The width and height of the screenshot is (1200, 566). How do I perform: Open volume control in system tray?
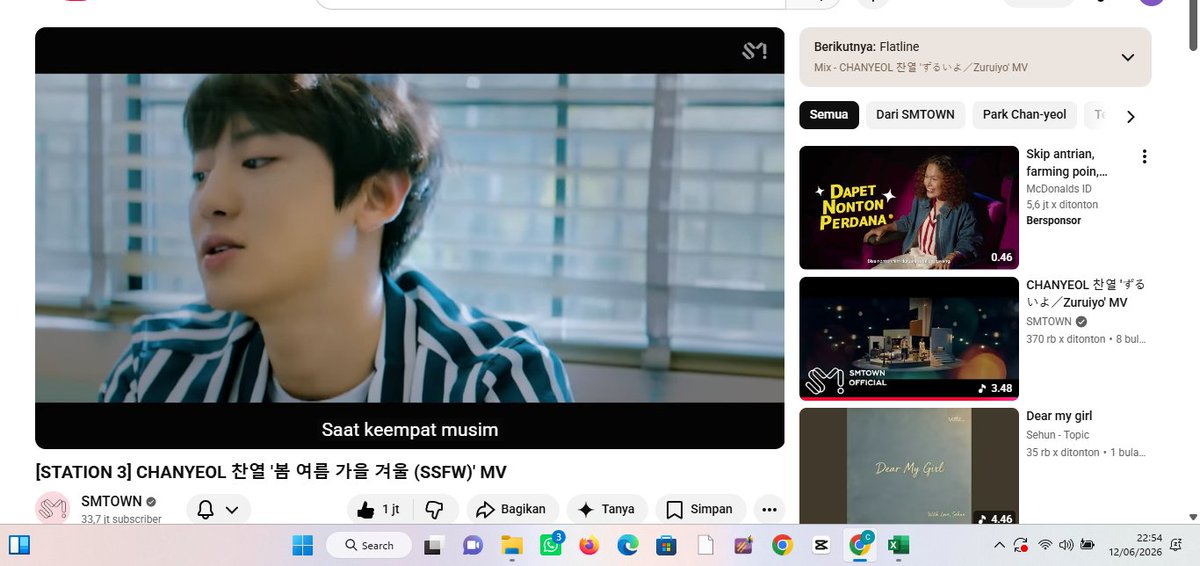point(1066,545)
